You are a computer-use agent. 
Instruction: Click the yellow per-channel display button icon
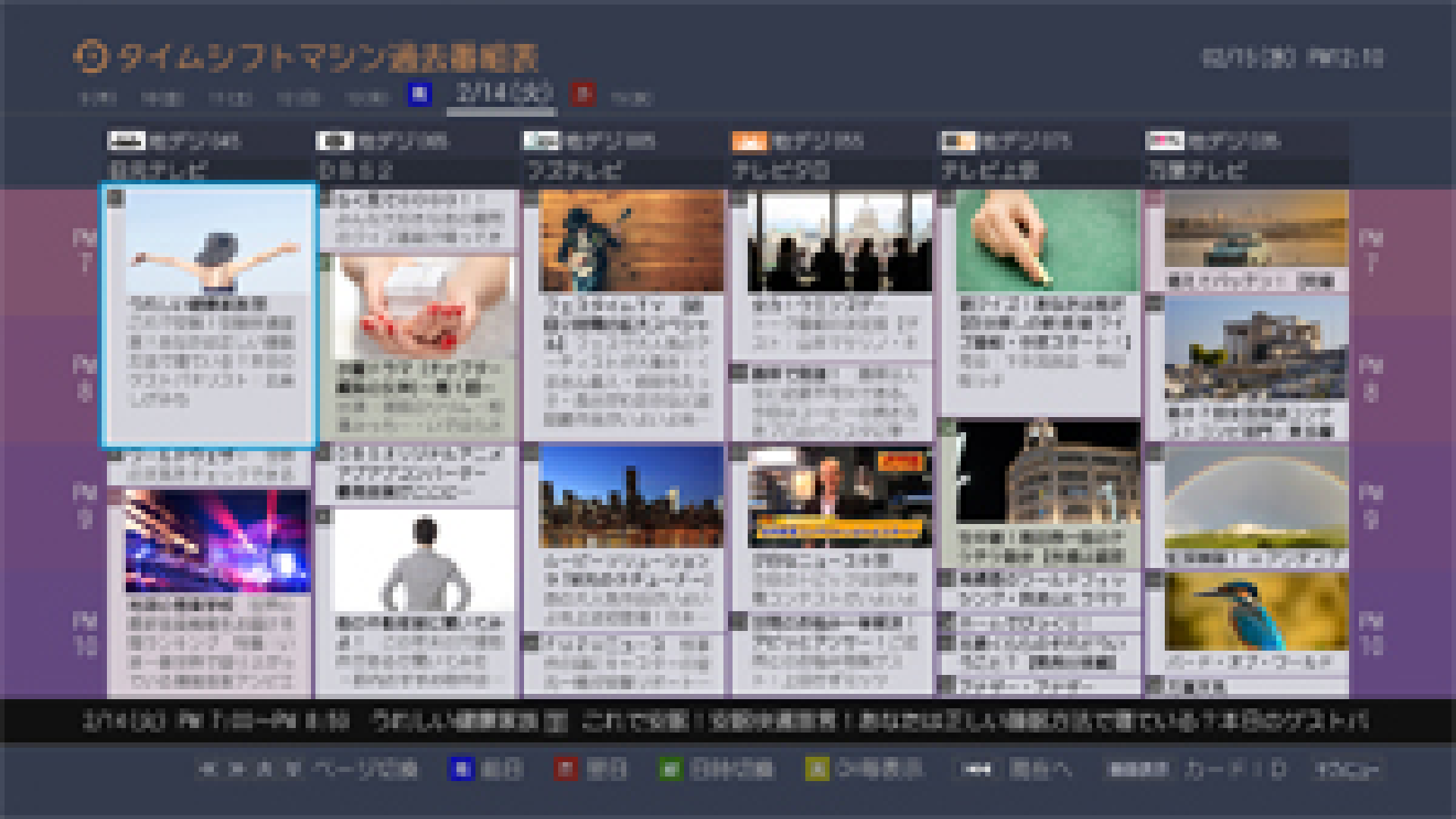tap(817, 769)
